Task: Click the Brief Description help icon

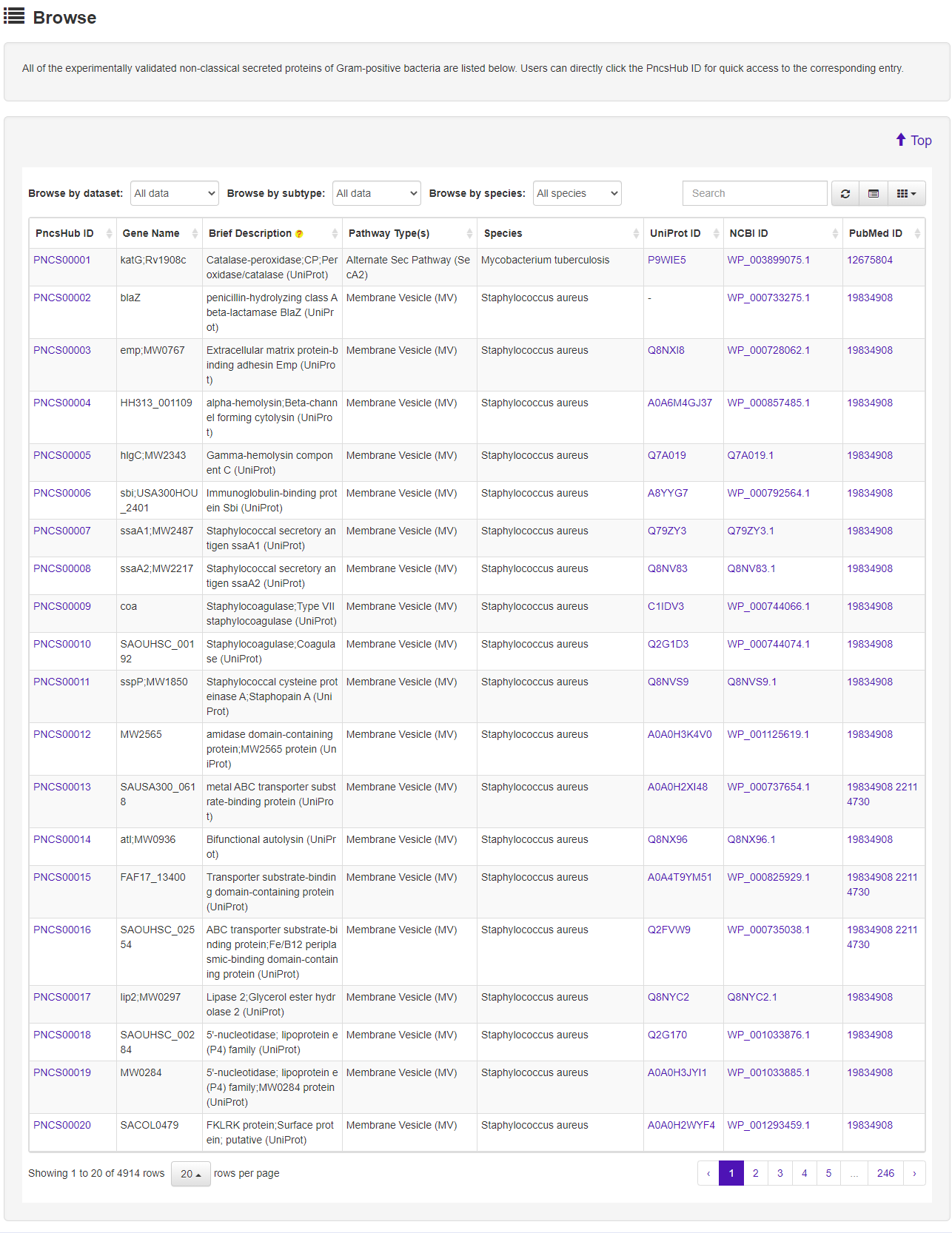Action: pyautogui.click(x=299, y=234)
